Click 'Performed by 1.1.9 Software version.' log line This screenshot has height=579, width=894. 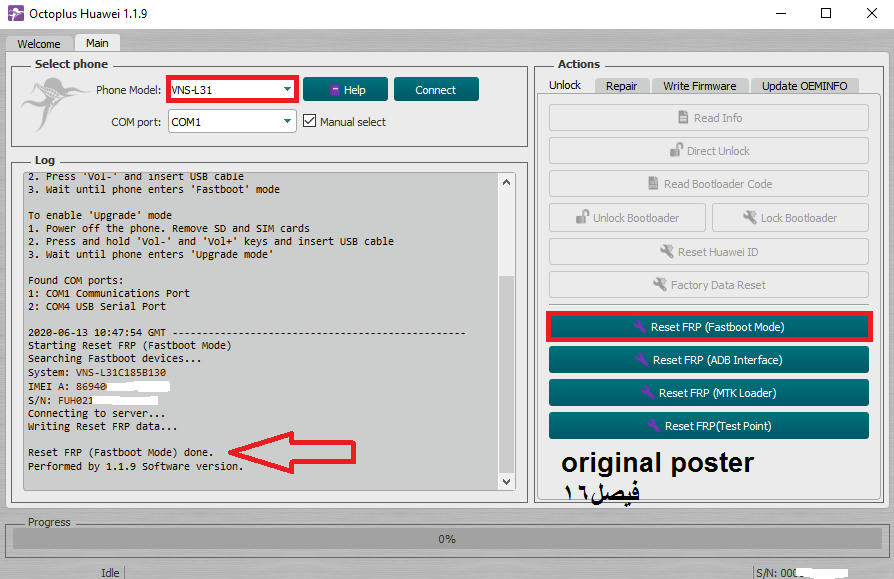click(136, 466)
